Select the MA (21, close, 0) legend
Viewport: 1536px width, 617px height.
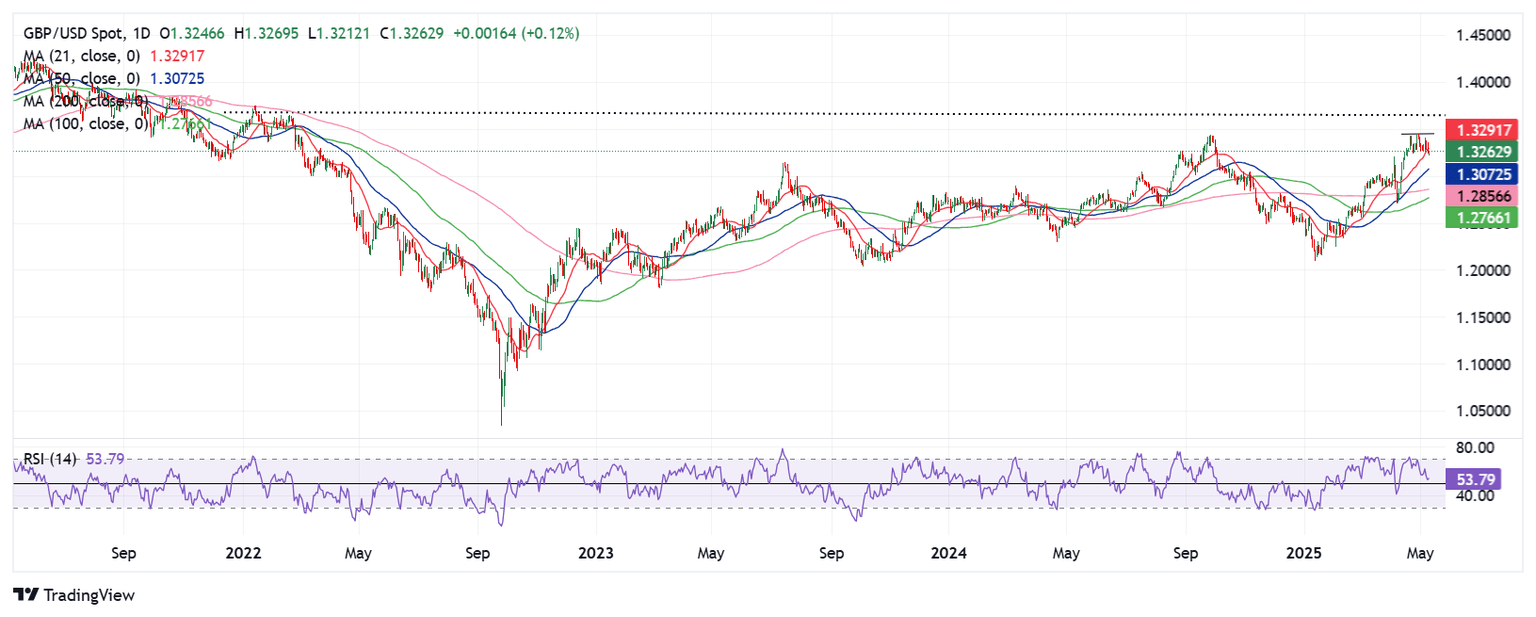coord(78,56)
